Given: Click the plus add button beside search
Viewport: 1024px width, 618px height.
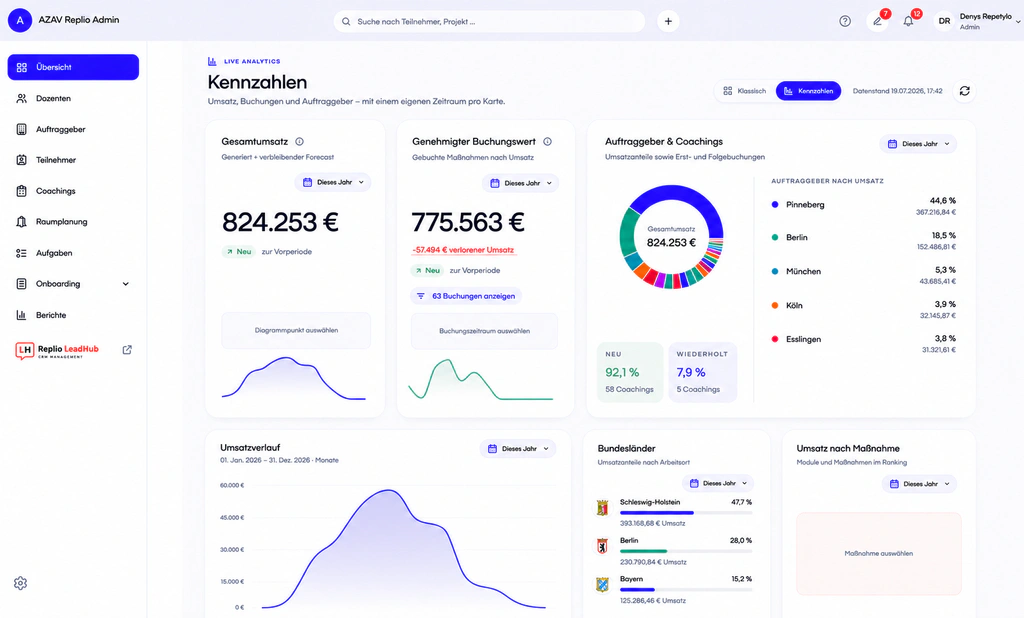Looking at the screenshot, I should click(x=668, y=21).
